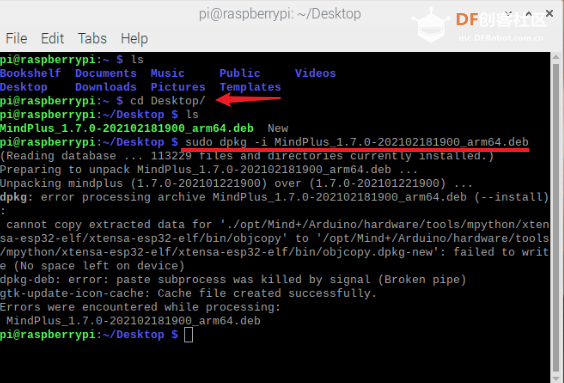
Task: Click the window title 'pi@raspberrypi: ~/Desktop'
Action: coord(280,14)
